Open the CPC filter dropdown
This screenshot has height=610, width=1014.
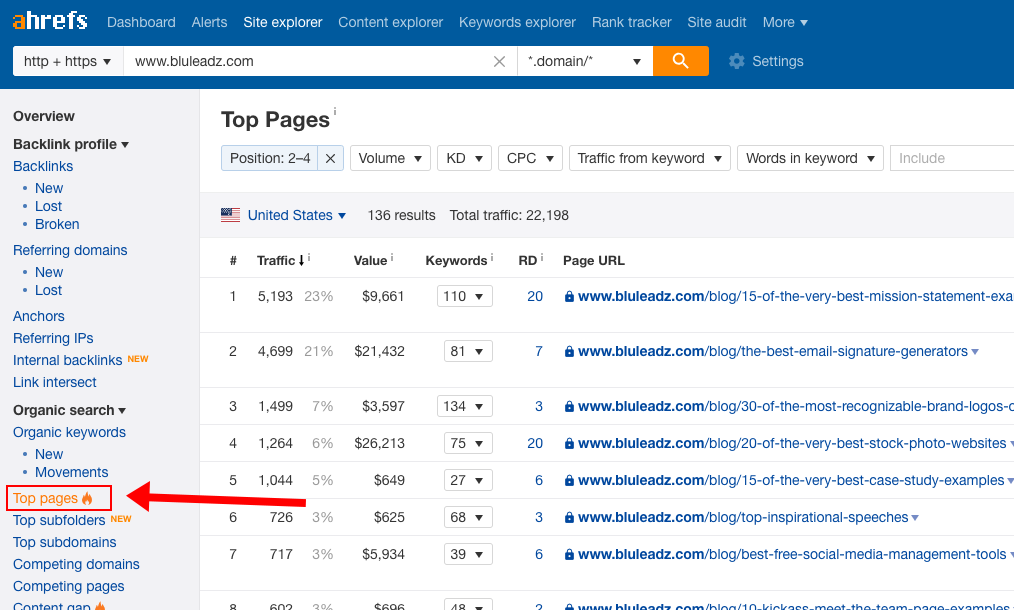(530, 158)
